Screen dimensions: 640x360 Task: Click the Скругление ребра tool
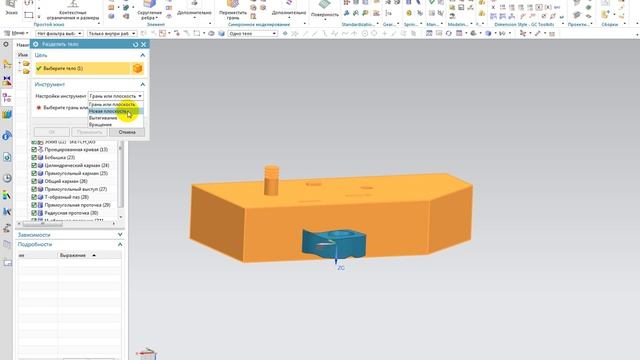point(149,10)
